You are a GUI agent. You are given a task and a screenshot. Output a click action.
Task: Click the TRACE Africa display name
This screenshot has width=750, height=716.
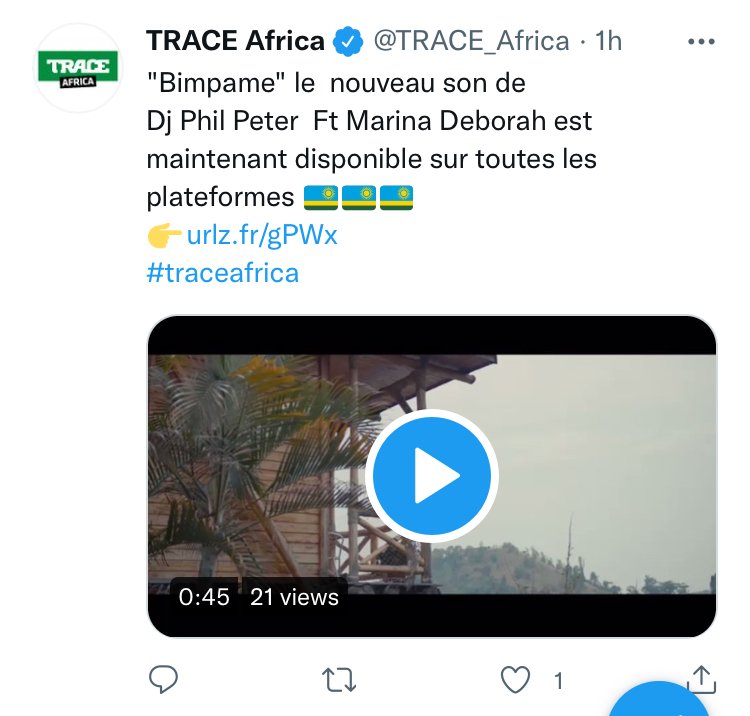click(235, 42)
